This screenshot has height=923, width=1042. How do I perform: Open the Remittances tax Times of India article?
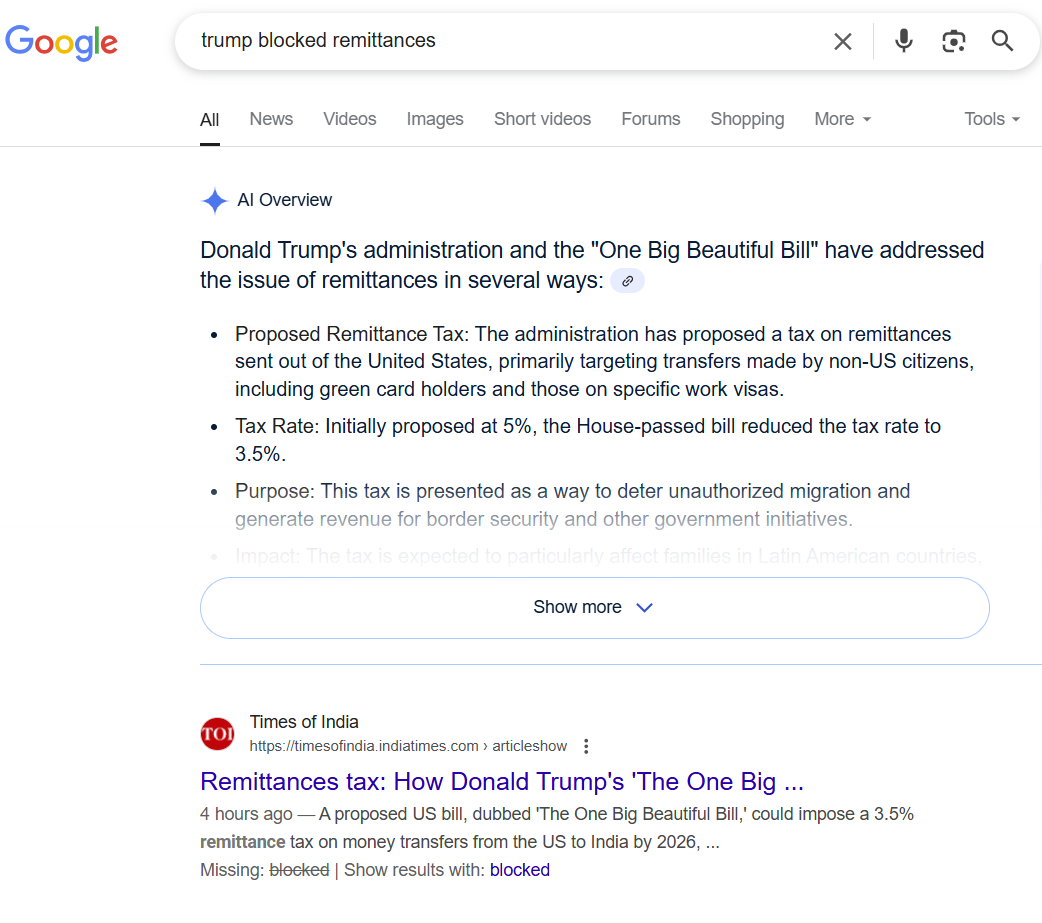point(502,781)
